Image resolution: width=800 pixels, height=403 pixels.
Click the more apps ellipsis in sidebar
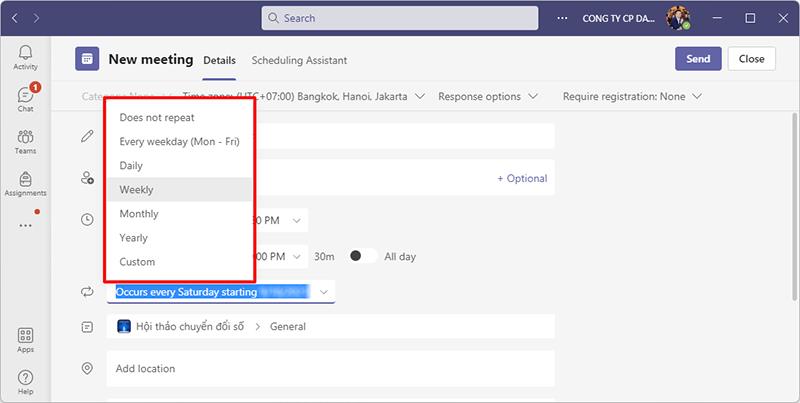[26, 225]
